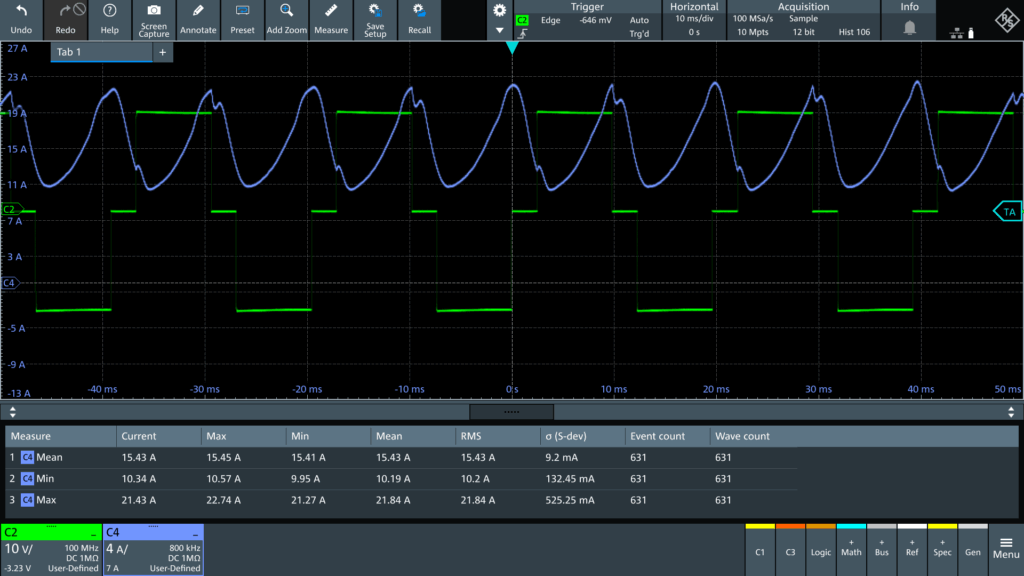
Task: Click the notification bell under Info
Action: pos(910,28)
